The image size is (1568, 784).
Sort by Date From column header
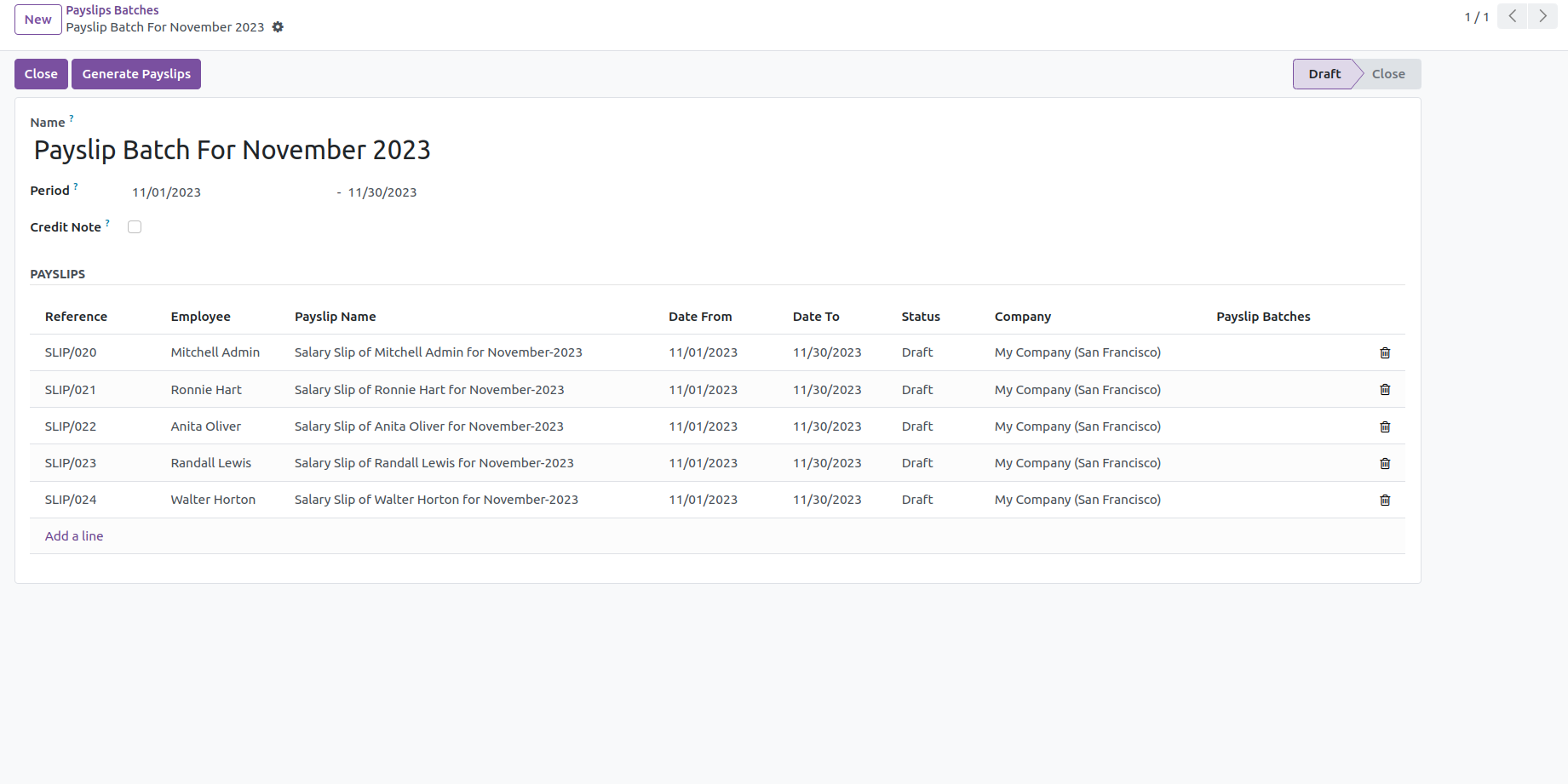[x=700, y=317]
